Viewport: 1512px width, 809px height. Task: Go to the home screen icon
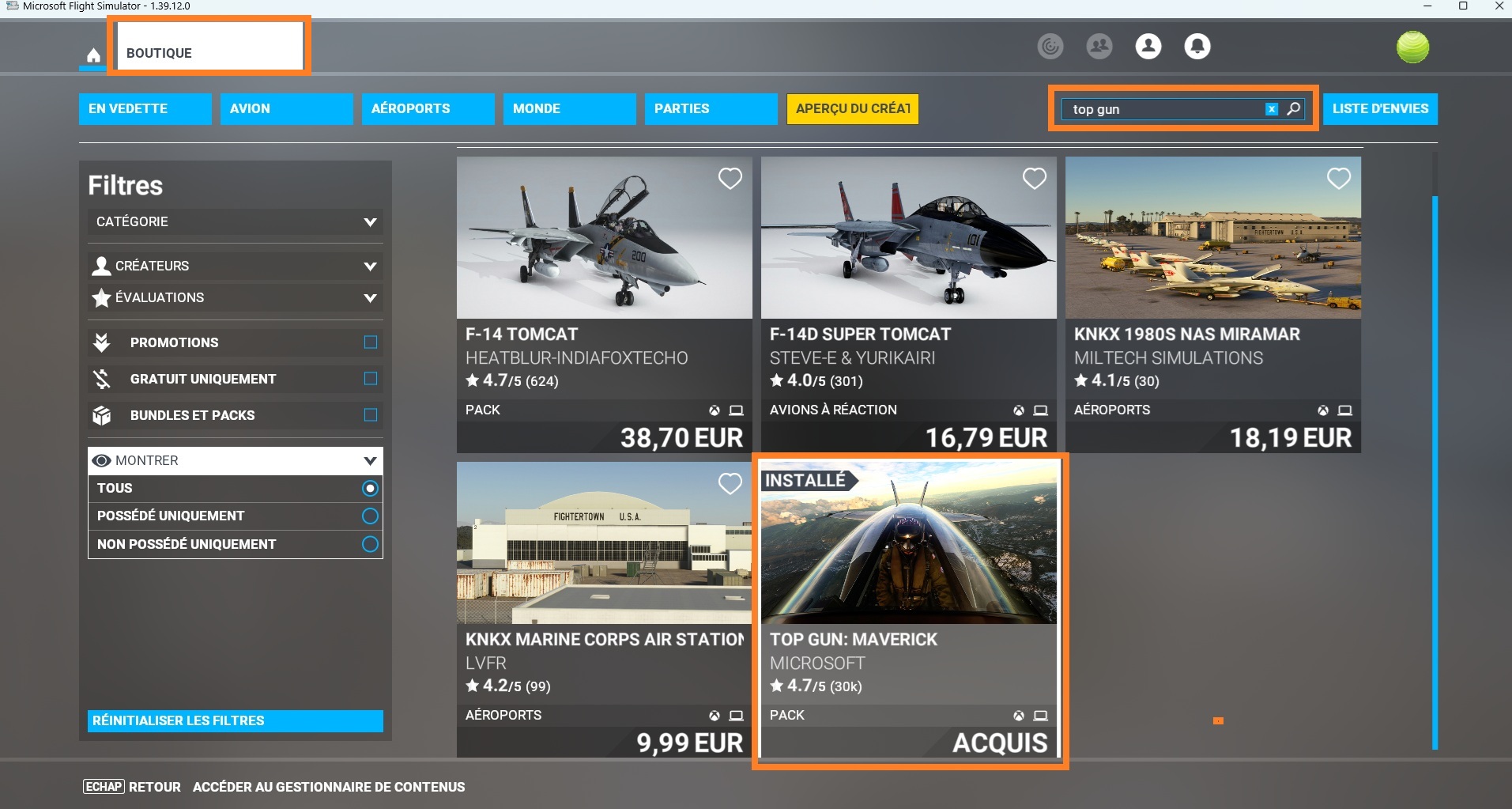tap(93, 55)
